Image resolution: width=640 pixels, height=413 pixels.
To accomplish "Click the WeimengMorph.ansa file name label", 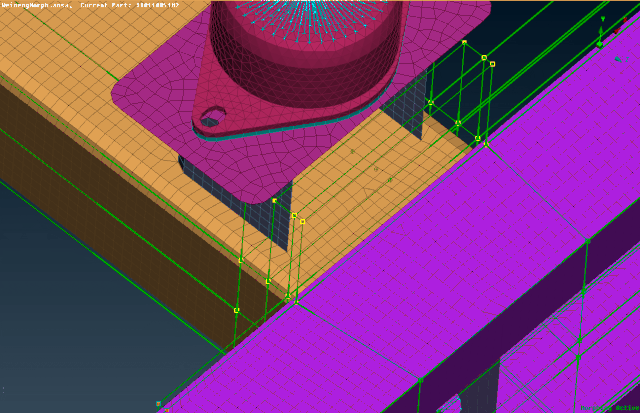I will (36, 6).
